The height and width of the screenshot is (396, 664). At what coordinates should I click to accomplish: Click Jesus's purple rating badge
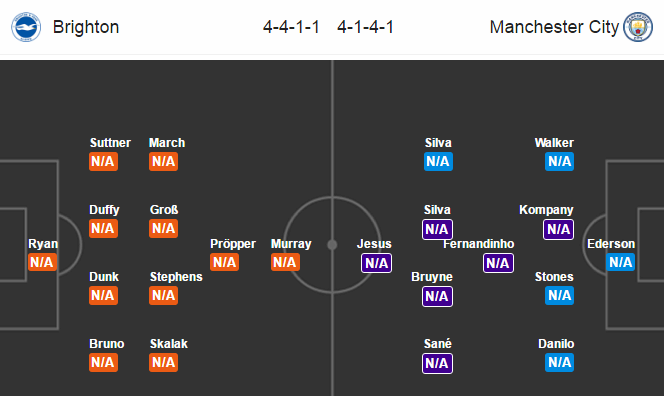click(376, 263)
